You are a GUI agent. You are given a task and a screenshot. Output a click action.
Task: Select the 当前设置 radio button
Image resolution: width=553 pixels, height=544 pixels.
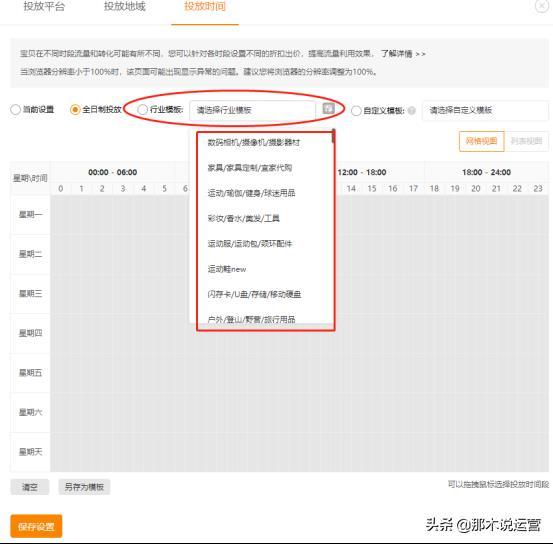[15, 109]
